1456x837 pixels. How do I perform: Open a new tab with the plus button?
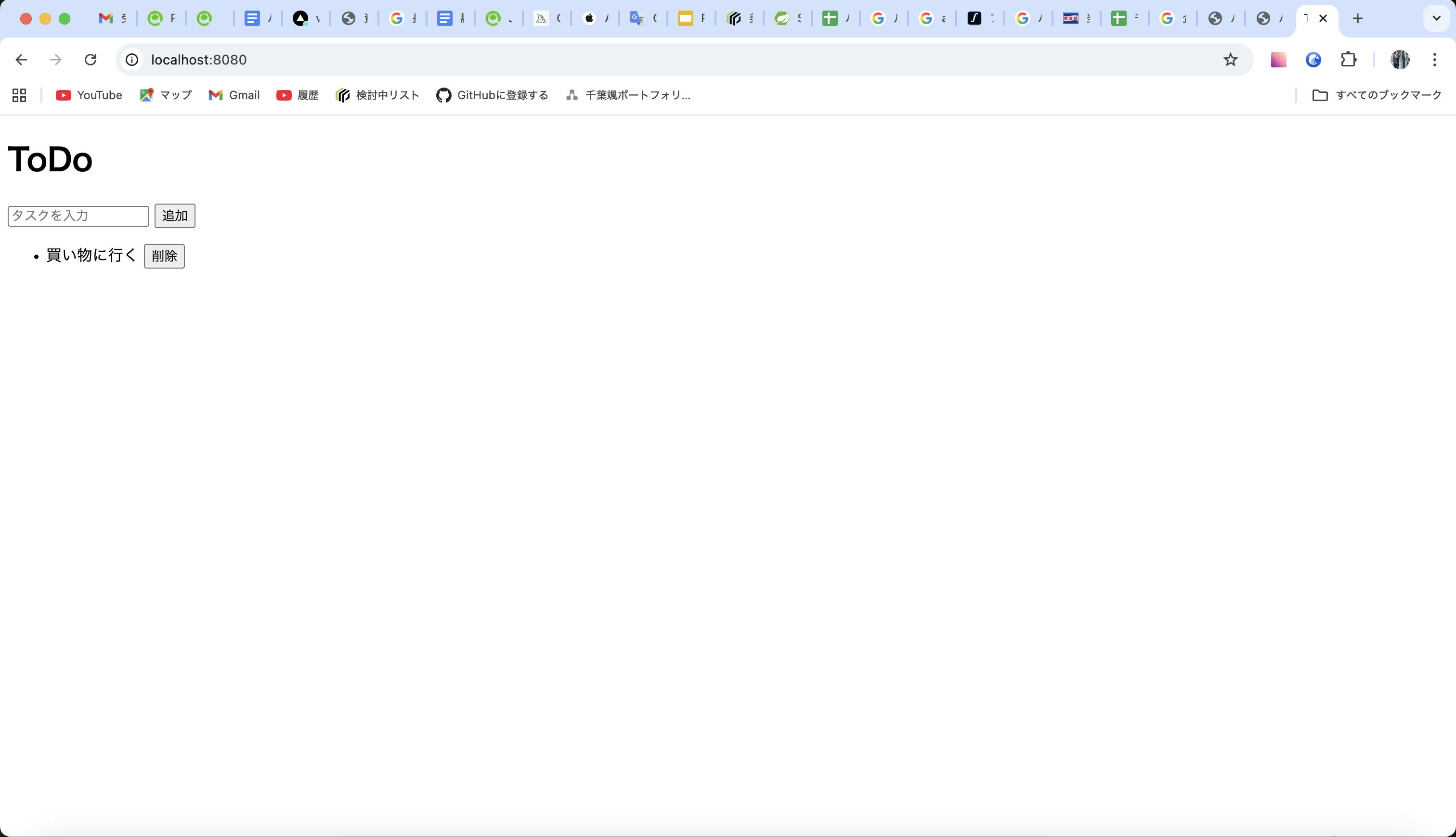point(1358,18)
